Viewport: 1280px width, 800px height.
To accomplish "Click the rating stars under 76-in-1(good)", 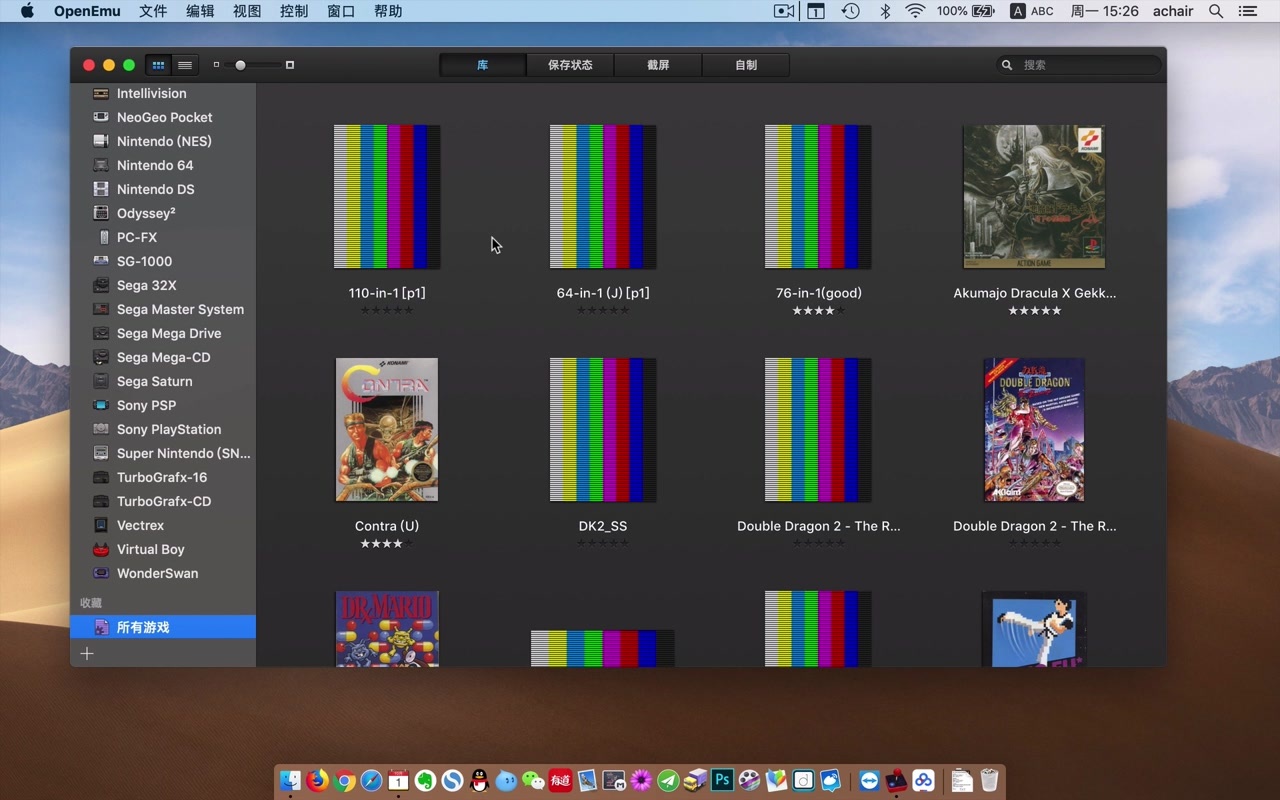I will [x=819, y=311].
